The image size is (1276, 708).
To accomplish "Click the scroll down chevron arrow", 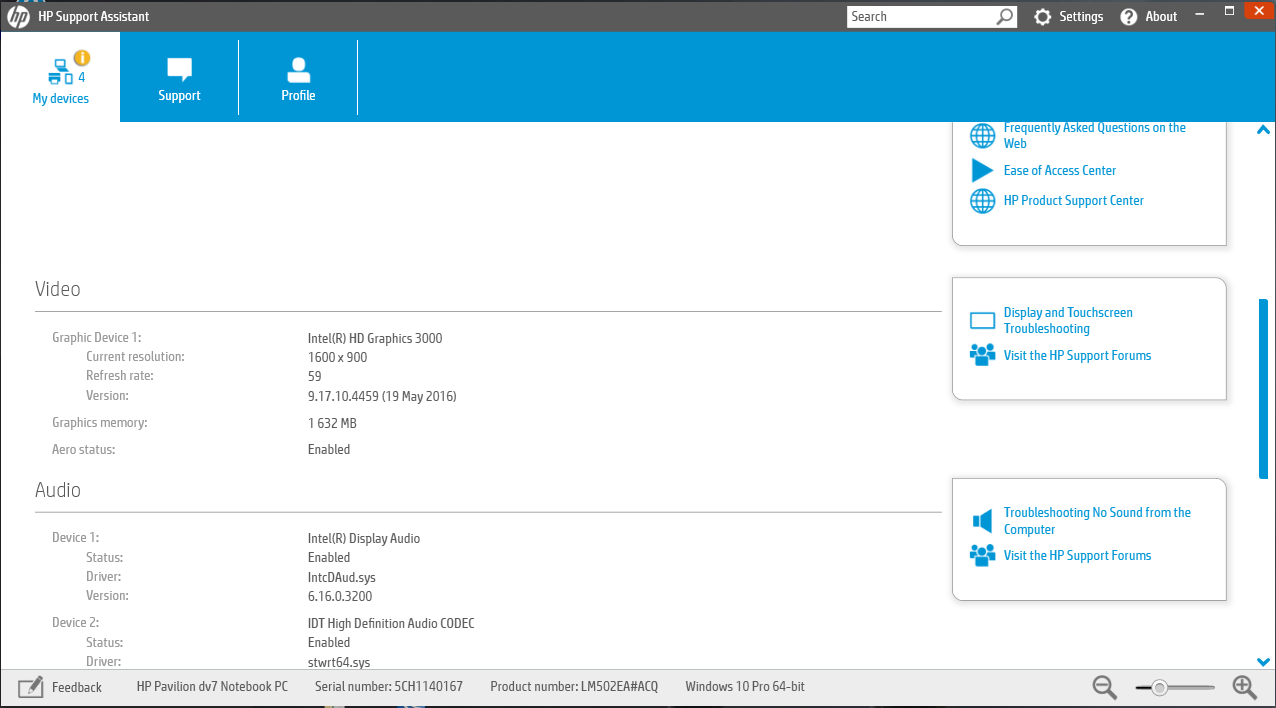I will (1263, 661).
